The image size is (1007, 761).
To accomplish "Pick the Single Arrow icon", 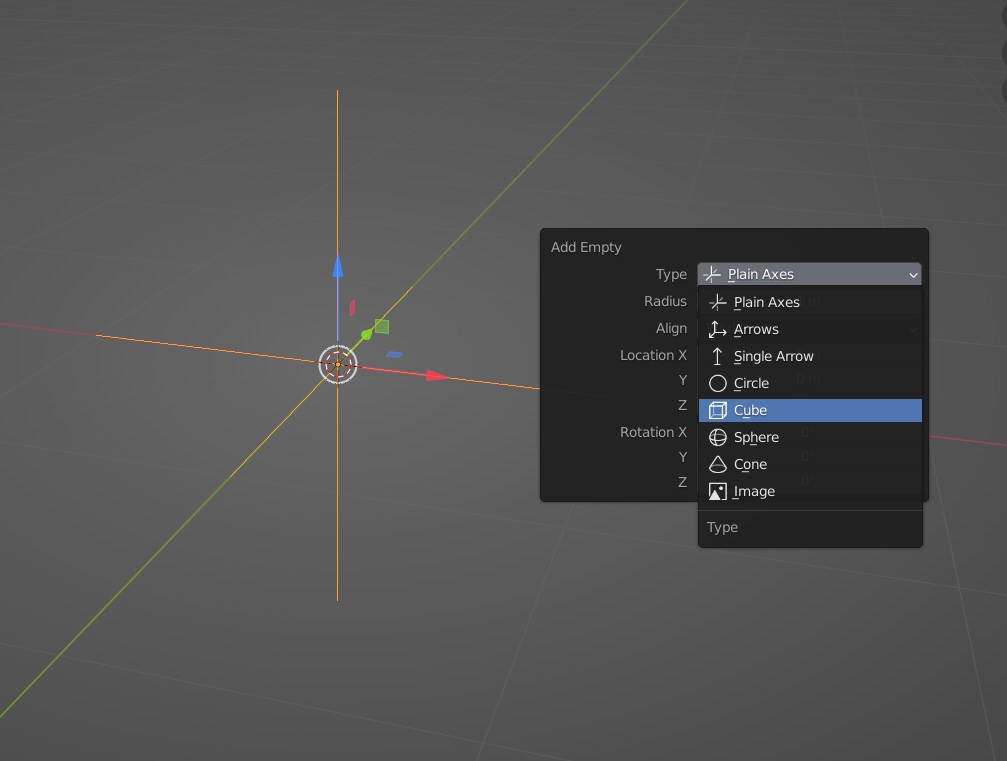I will pos(717,356).
